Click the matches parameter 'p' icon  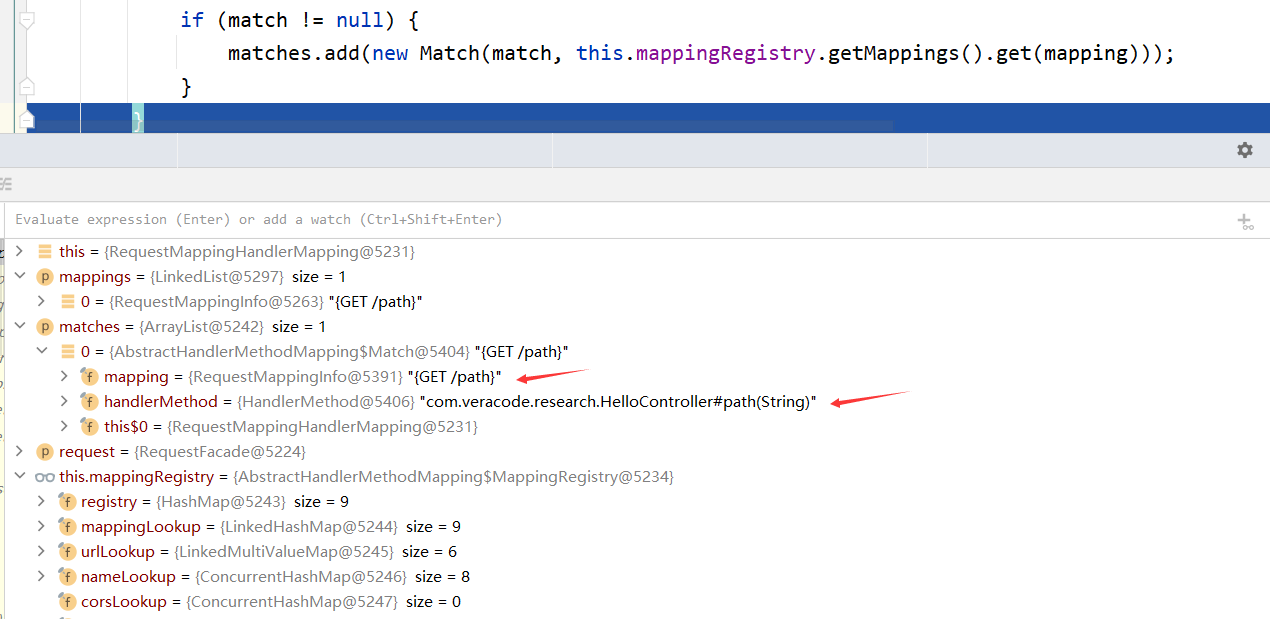pos(44,326)
